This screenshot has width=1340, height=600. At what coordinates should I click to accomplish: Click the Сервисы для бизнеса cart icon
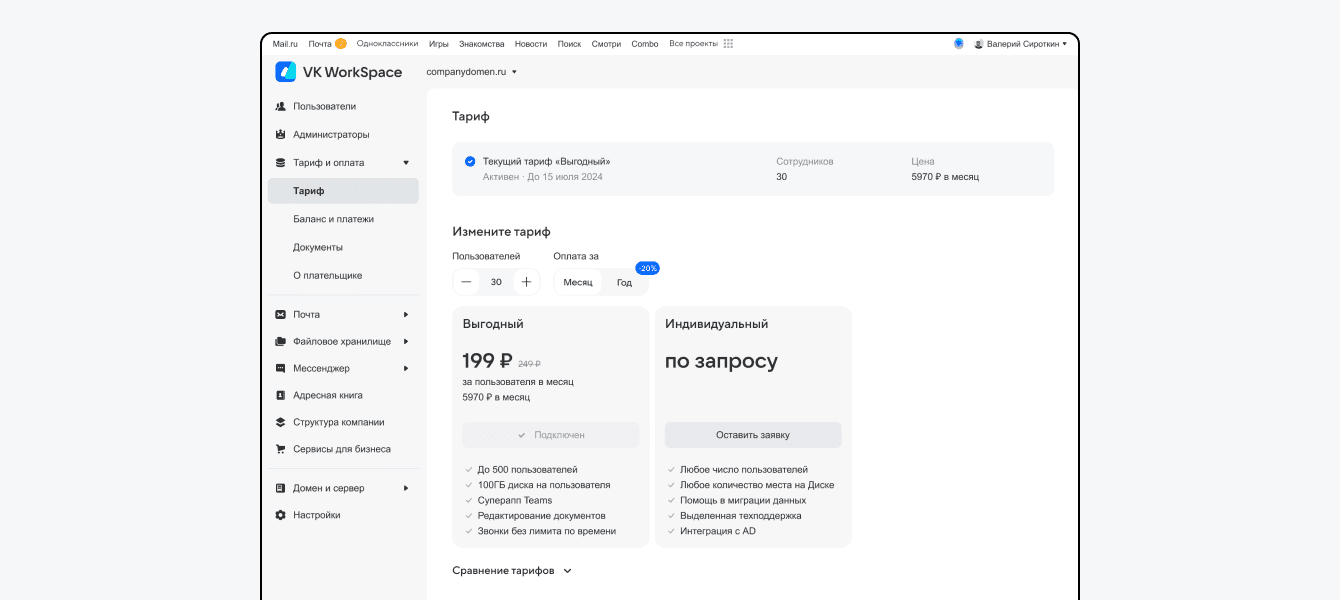coord(281,449)
